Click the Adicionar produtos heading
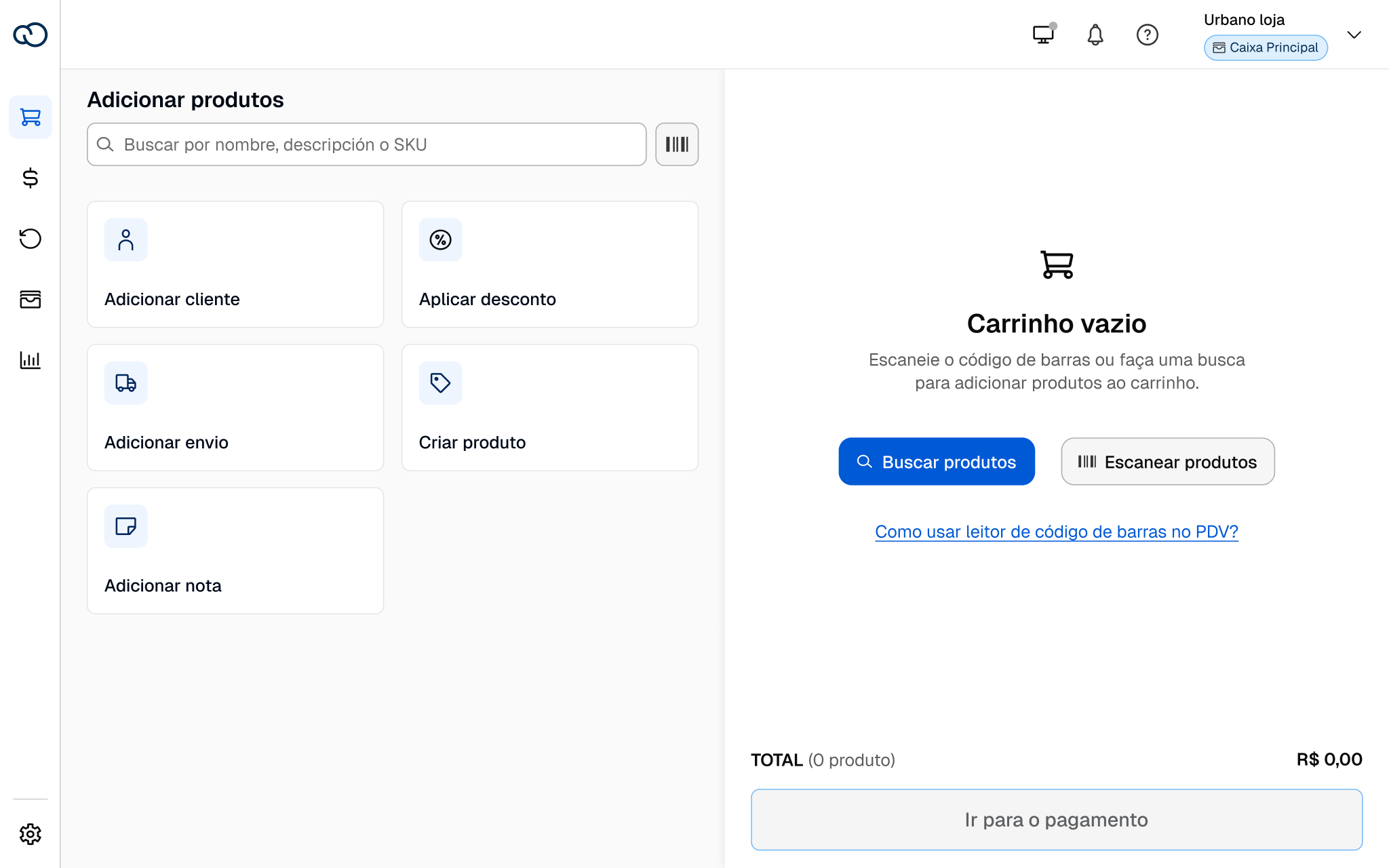The width and height of the screenshot is (1389, 868). point(186,100)
